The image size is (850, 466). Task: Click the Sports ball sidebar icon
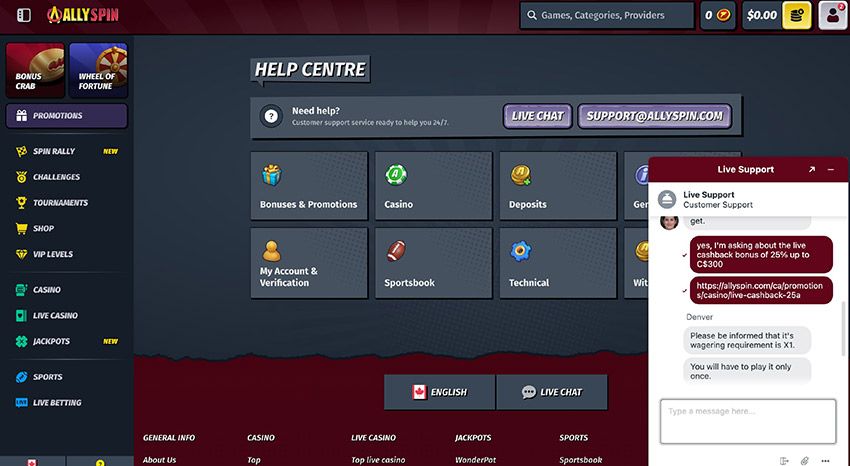[x=21, y=377]
